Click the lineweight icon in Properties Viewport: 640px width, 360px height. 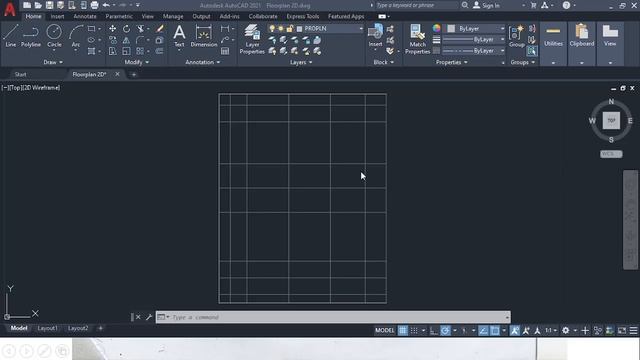click(x=436, y=40)
